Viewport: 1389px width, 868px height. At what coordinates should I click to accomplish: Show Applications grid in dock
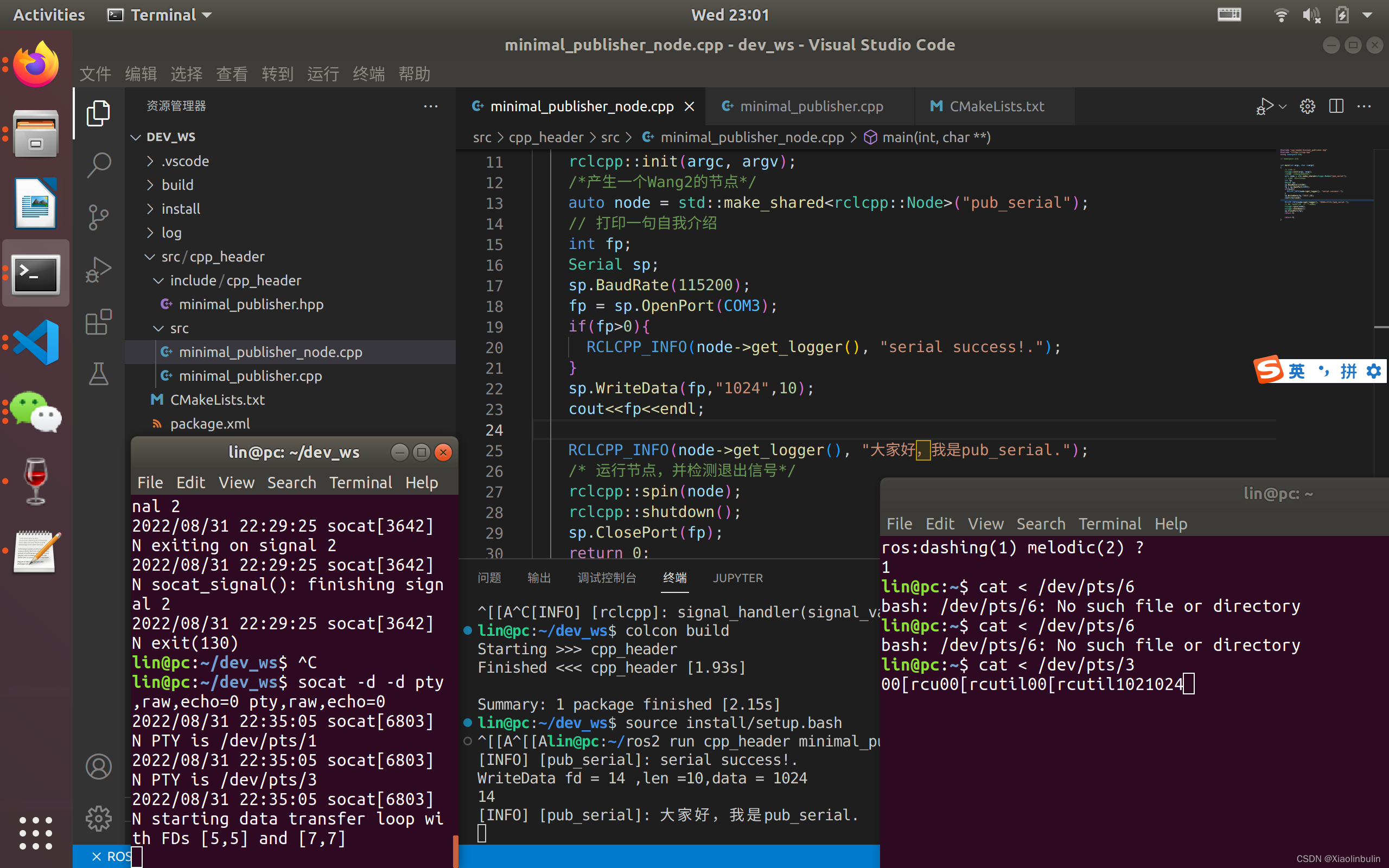click(x=36, y=833)
